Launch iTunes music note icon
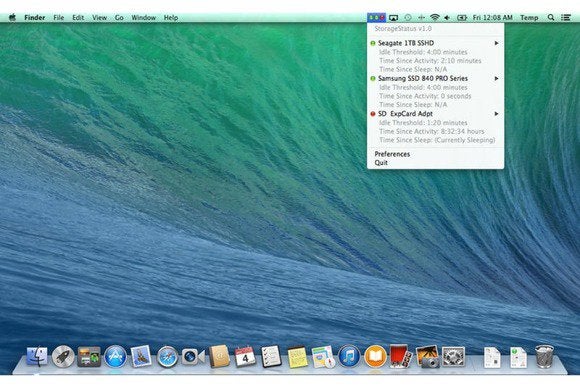580x388 pixels. click(x=349, y=357)
